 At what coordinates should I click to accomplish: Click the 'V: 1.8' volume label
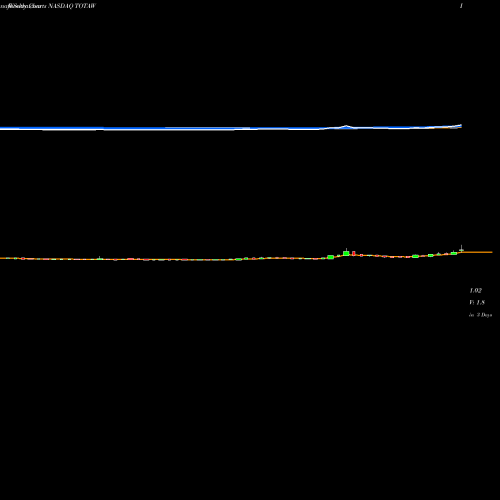(x=477, y=303)
